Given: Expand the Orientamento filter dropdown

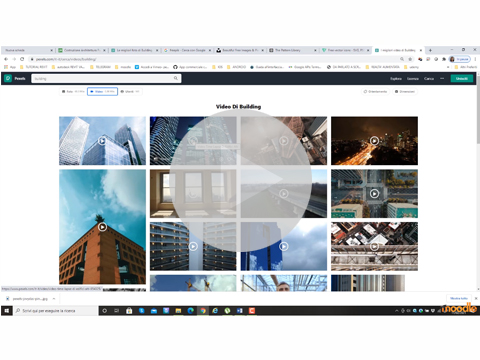Looking at the screenshot, I should (x=375, y=91).
